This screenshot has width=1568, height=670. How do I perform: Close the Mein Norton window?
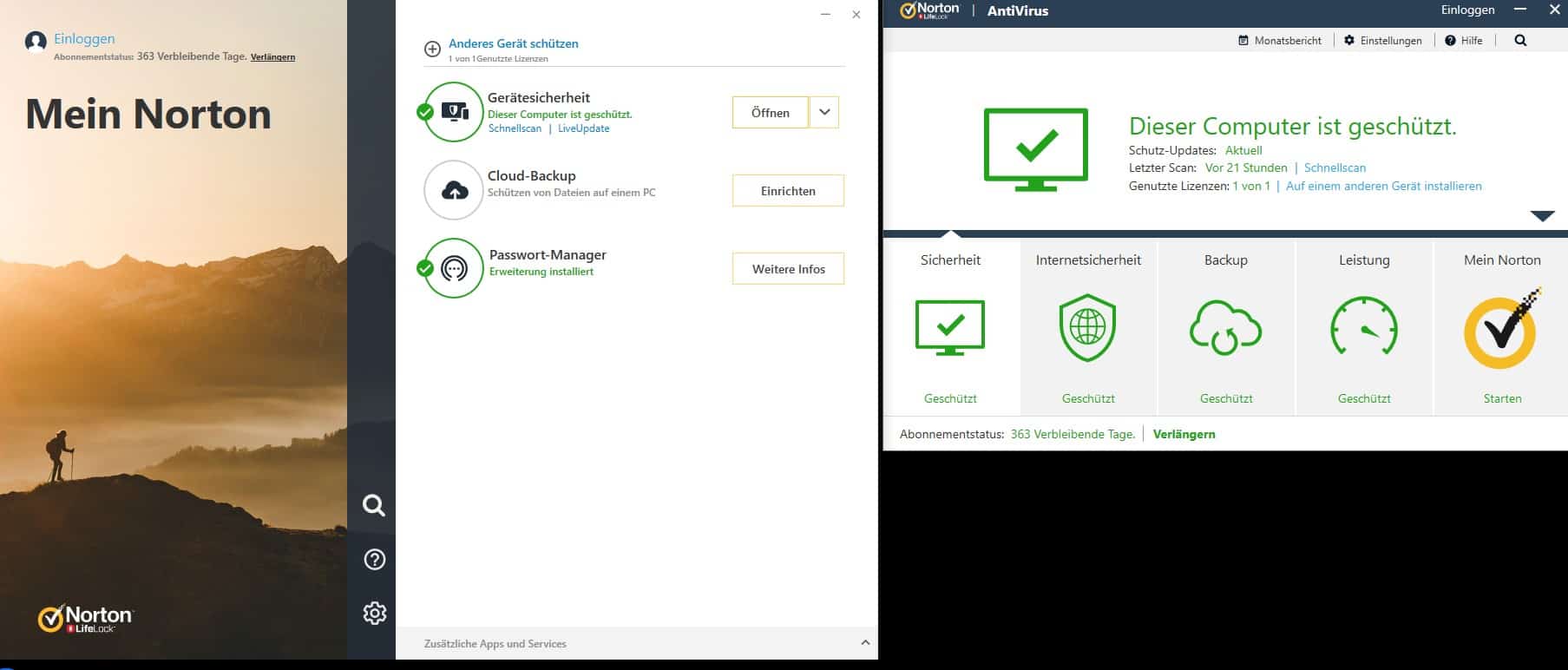point(856,15)
